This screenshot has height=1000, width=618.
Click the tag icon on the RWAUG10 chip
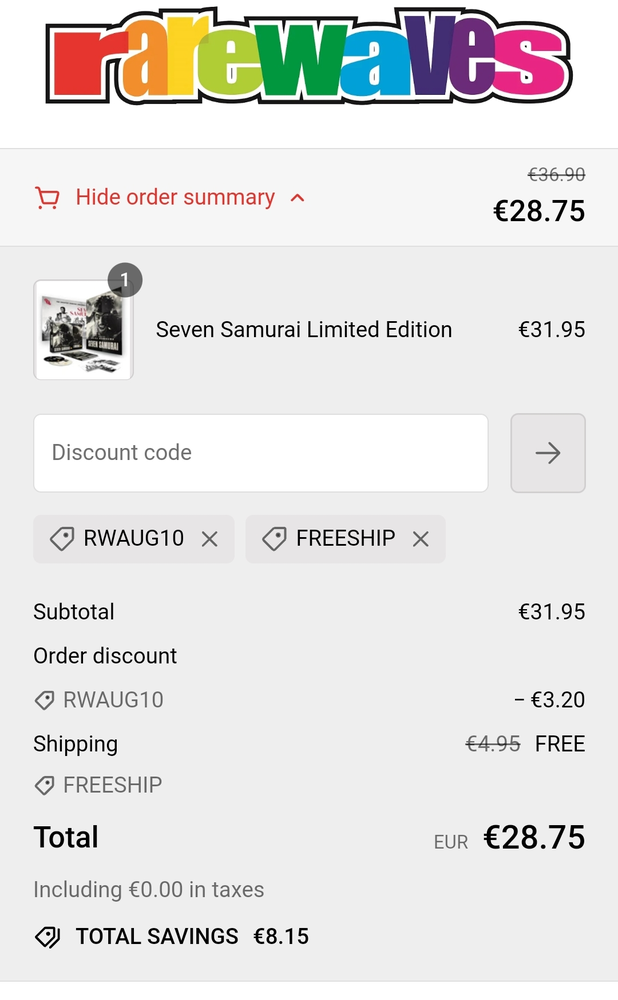pos(62,539)
